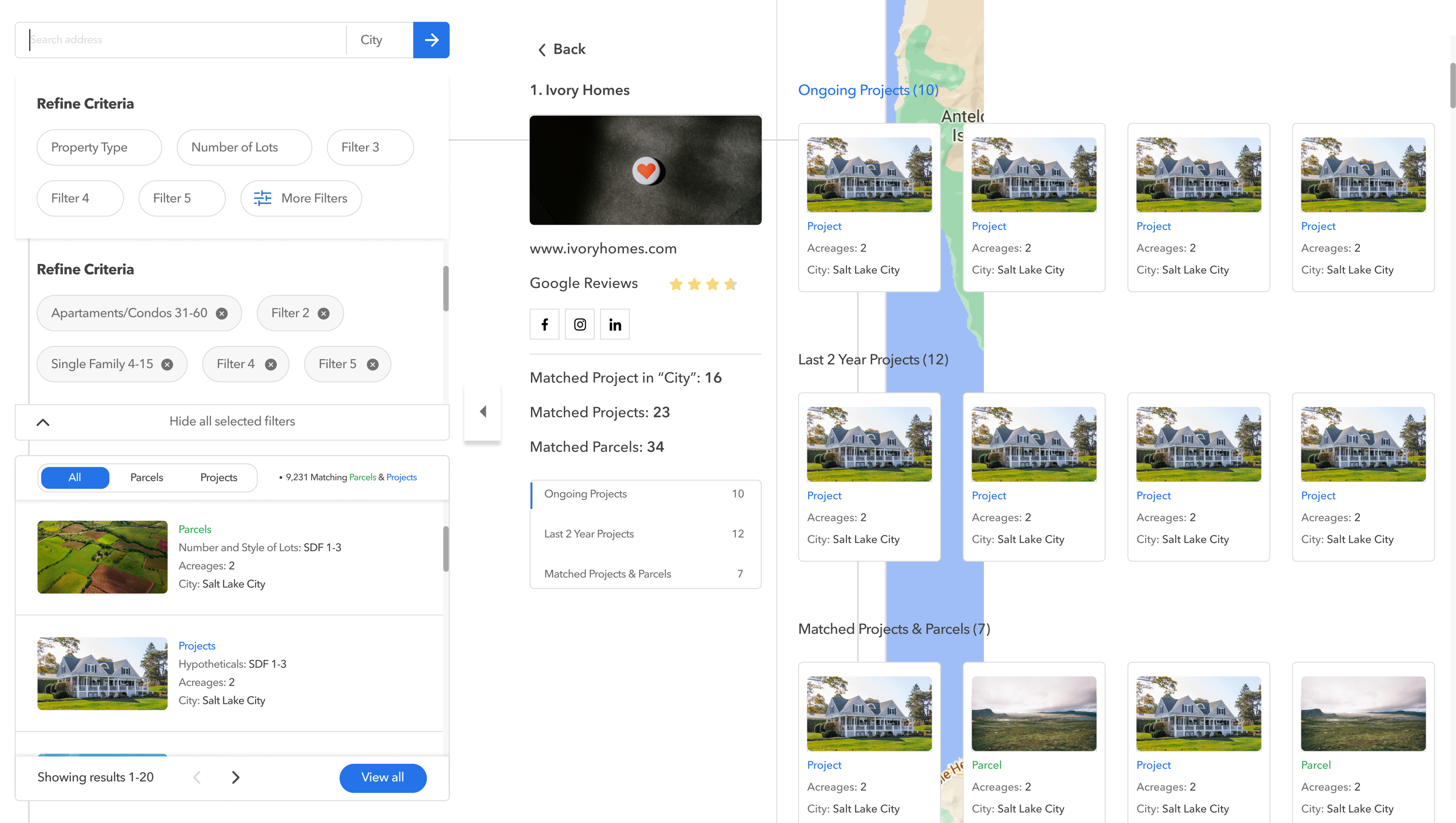
Task: Select Matched Projects & Parcels list row
Action: click(646, 573)
